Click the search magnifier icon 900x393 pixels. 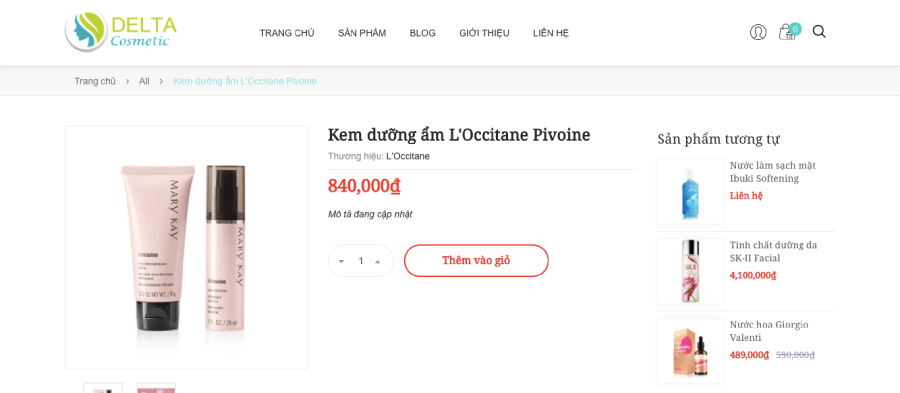click(x=819, y=32)
